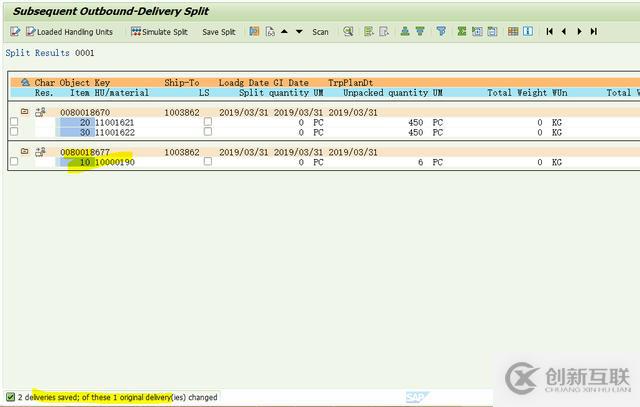Image resolution: width=640 pixels, height=407 pixels.
Task: Click material 11001621
Action: click(114, 122)
